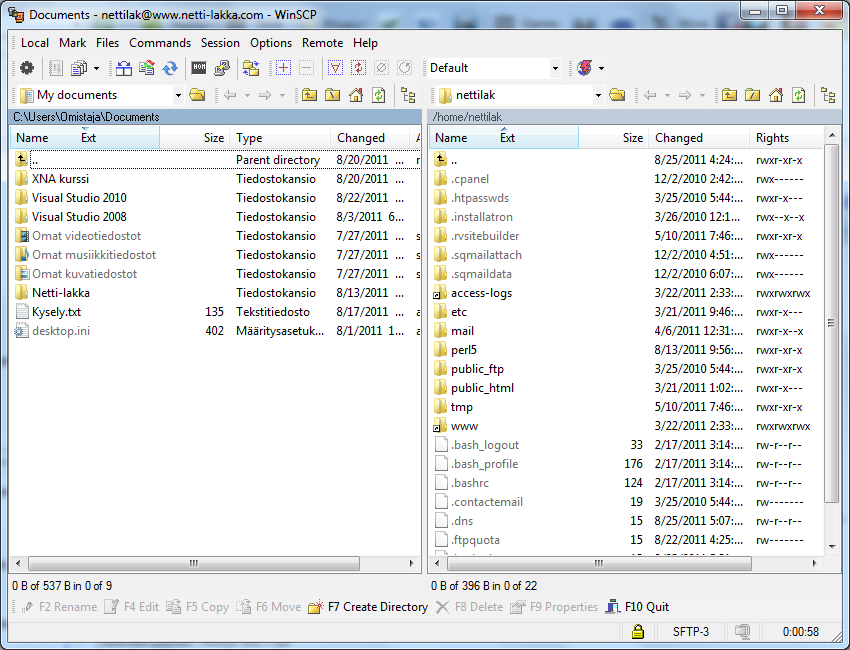Go to remote root directory icon

pyautogui.click(x=752, y=95)
